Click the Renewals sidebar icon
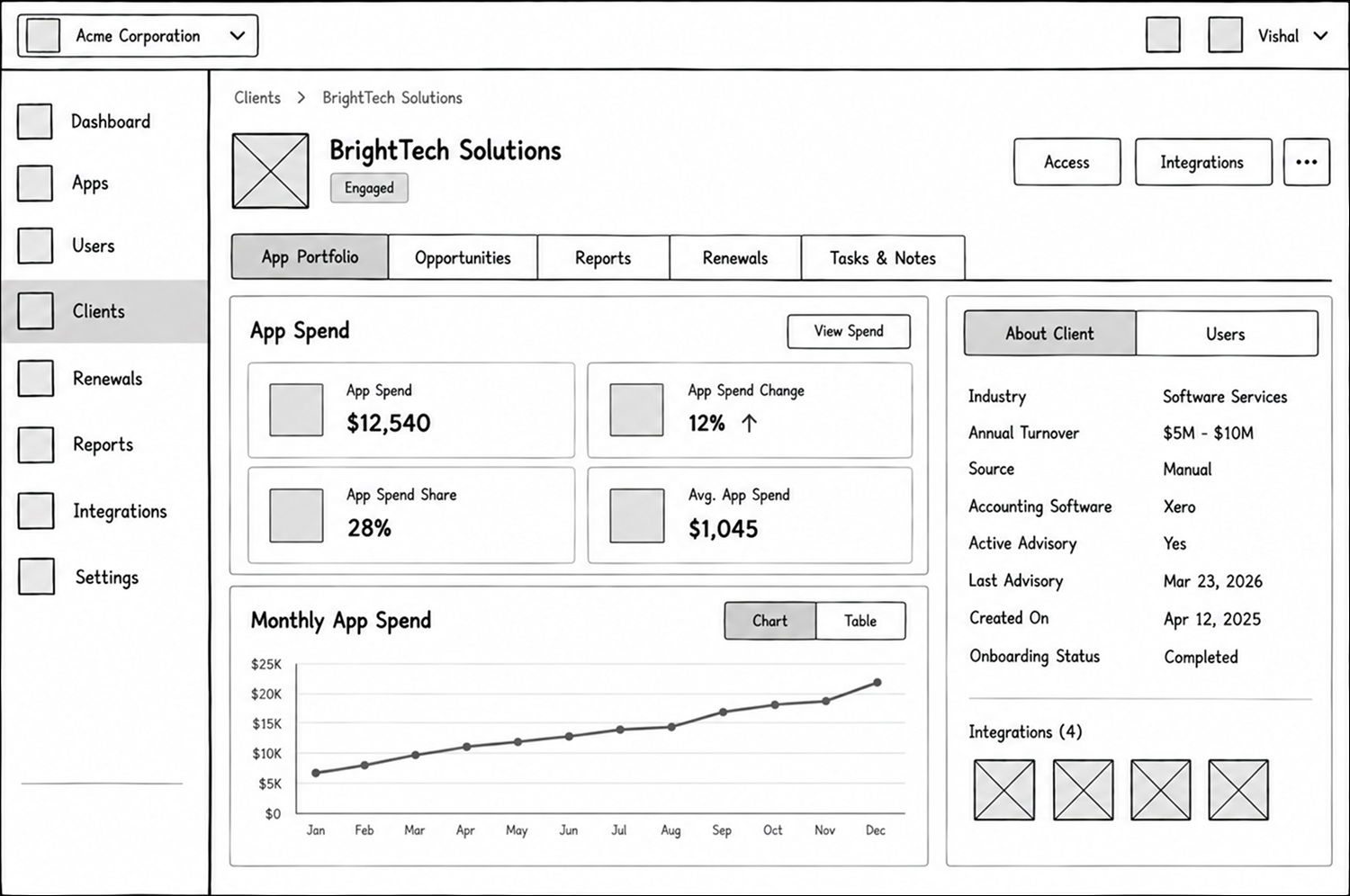This screenshot has height=896, width=1350. pos(35,379)
